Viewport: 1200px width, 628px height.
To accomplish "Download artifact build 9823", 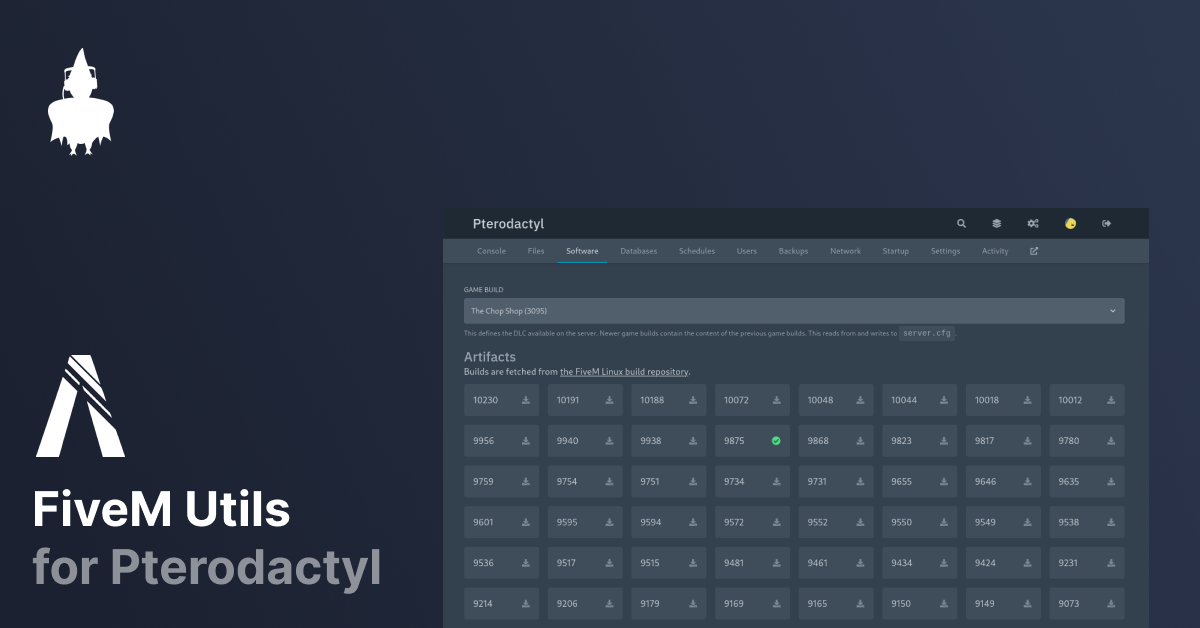I will (944, 441).
